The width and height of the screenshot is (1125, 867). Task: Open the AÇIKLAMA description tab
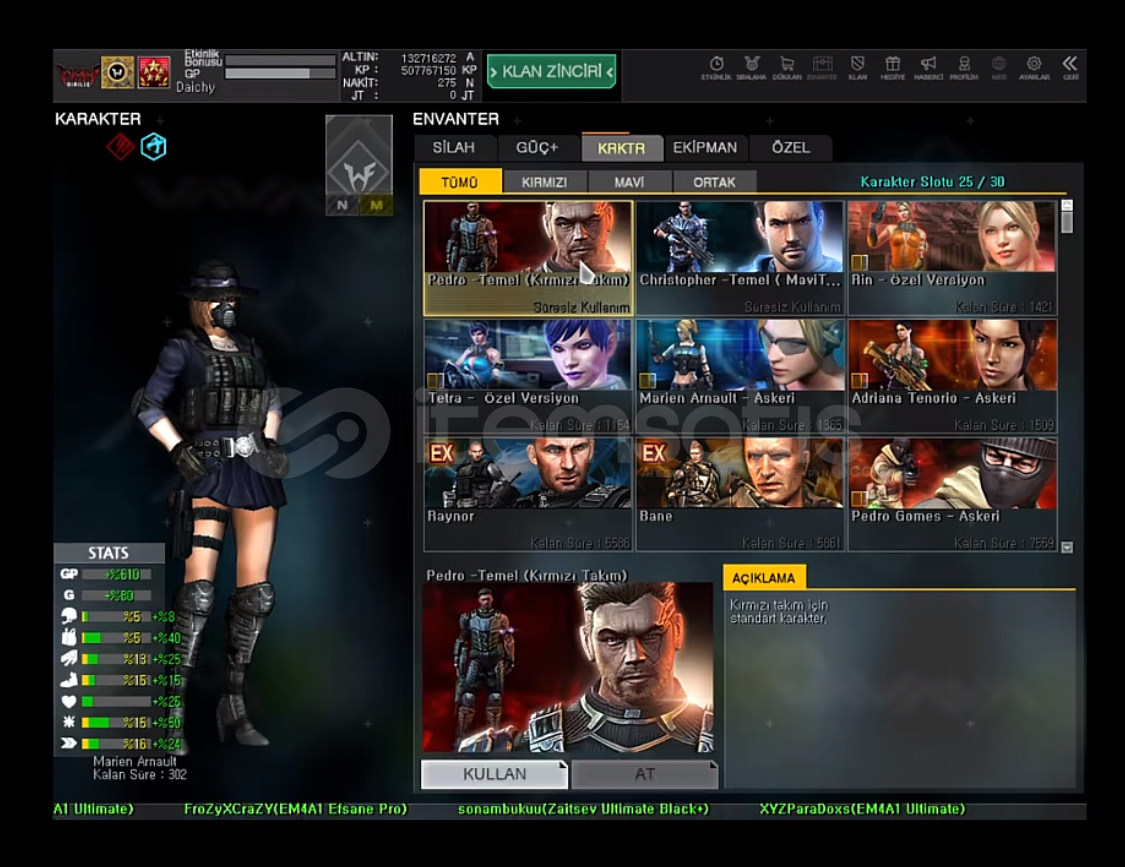763,578
